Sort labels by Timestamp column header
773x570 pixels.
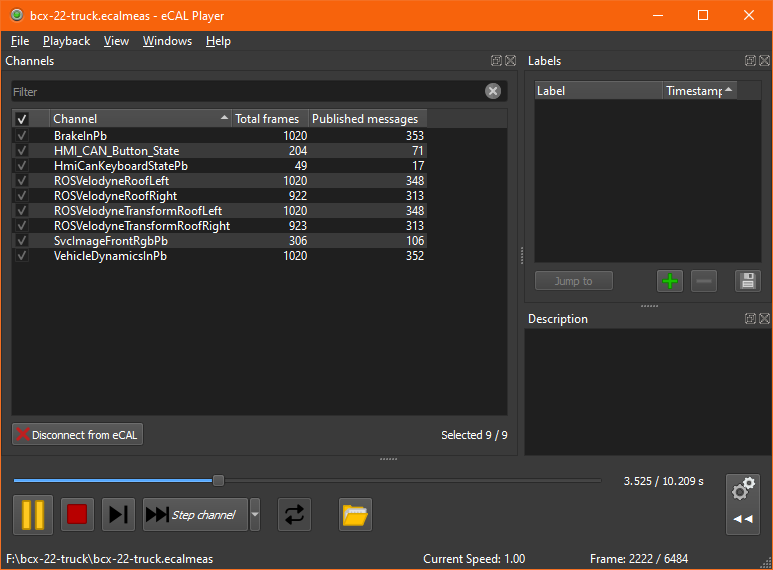(x=699, y=91)
